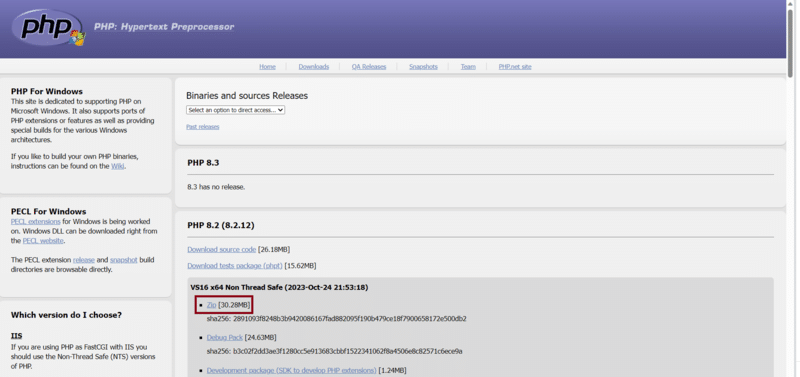Click the PHP logo image
Image resolution: width=800 pixels, height=377 pixels.
pos(48,28)
